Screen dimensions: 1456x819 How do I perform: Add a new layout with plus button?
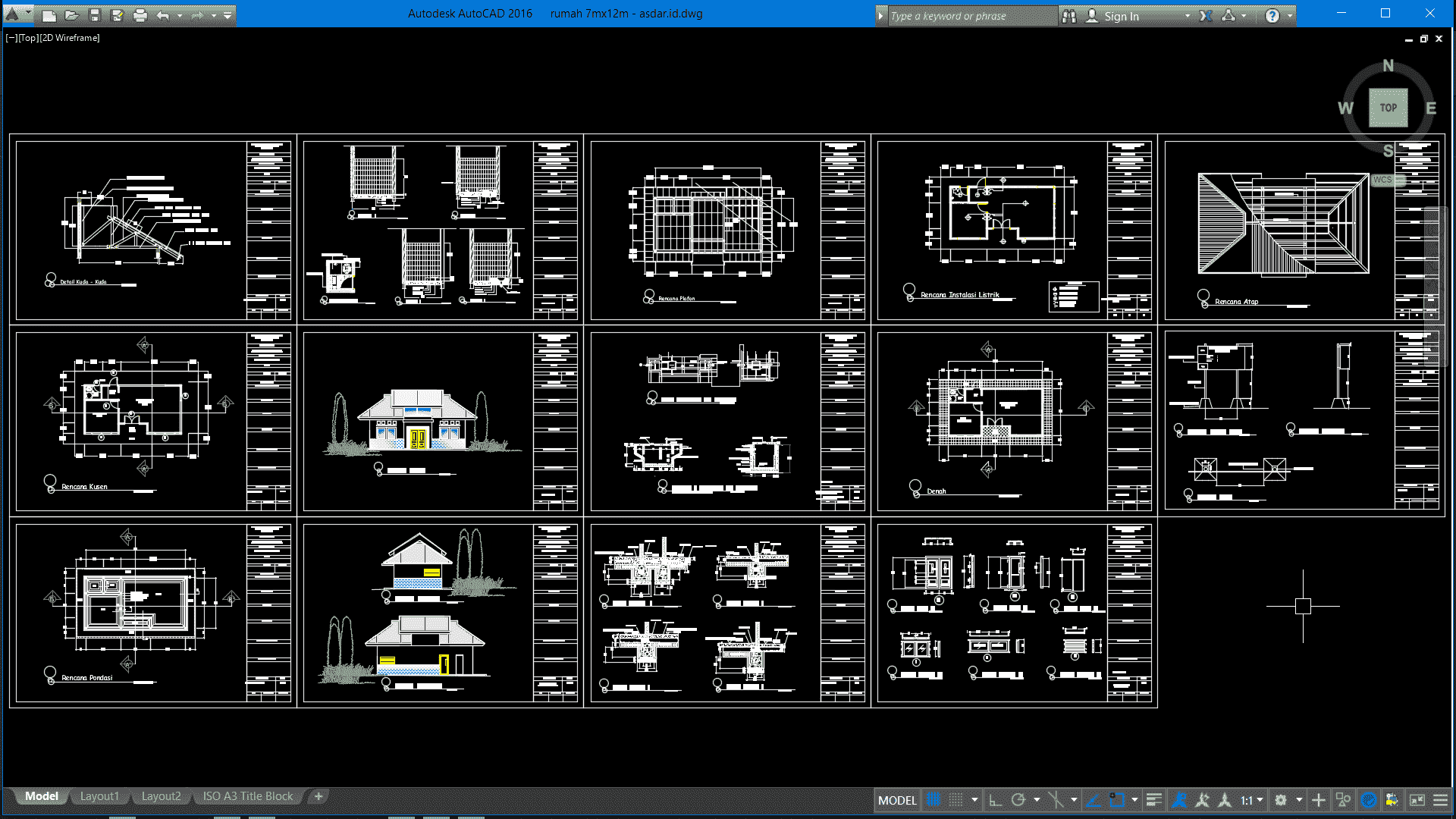tap(318, 796)
